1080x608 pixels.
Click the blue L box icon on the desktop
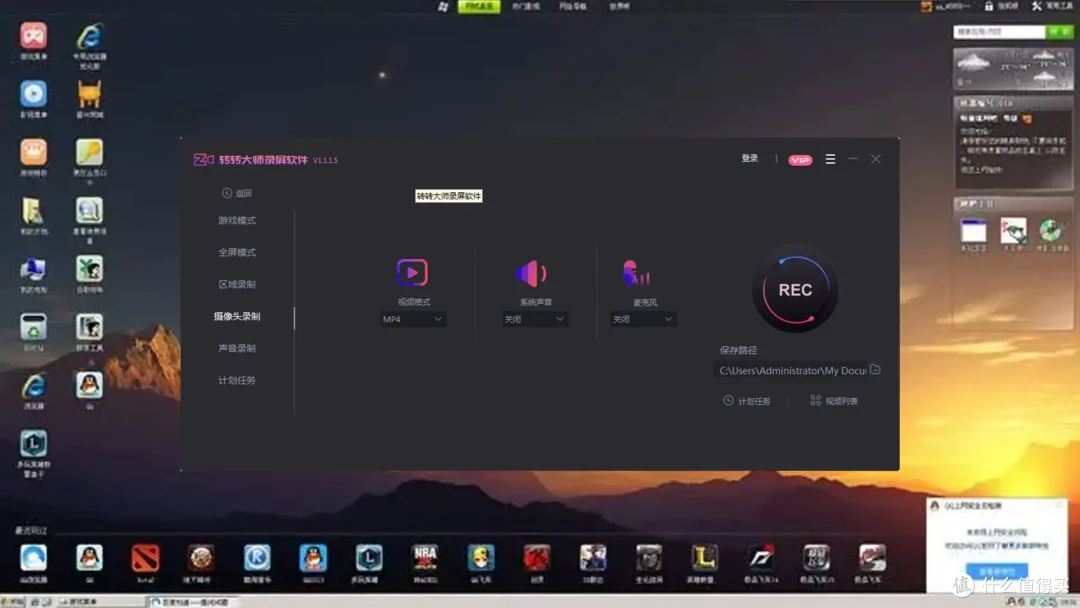[x=33, y=444]
